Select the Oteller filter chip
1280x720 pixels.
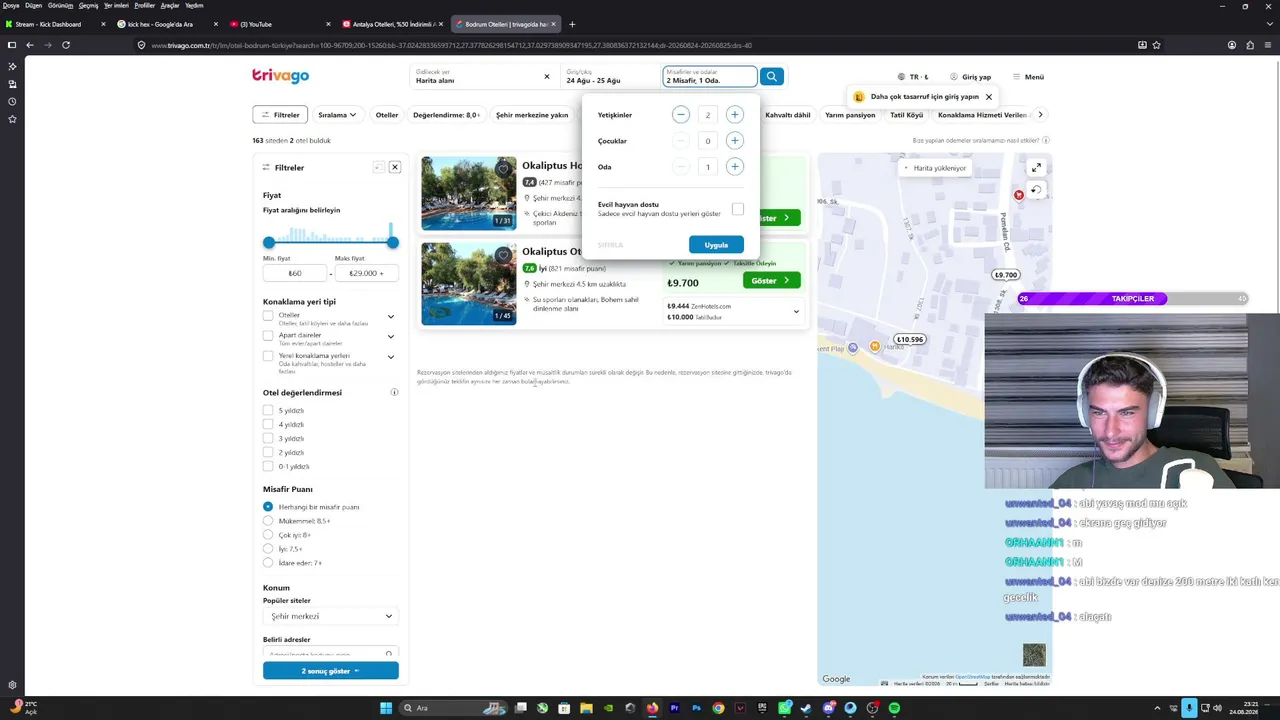pos(387,115)
